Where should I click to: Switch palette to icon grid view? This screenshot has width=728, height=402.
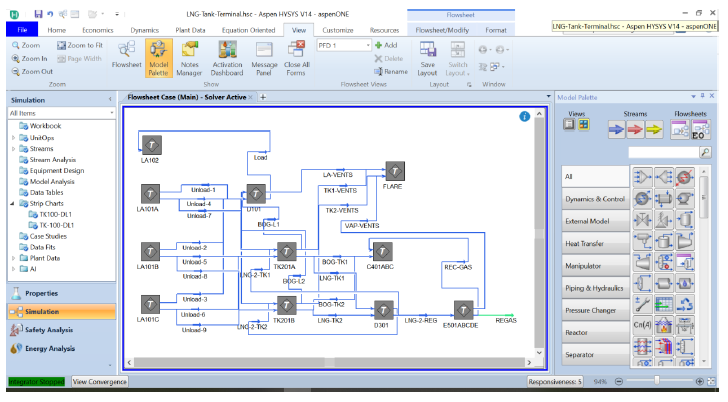[x=583, y=124]
